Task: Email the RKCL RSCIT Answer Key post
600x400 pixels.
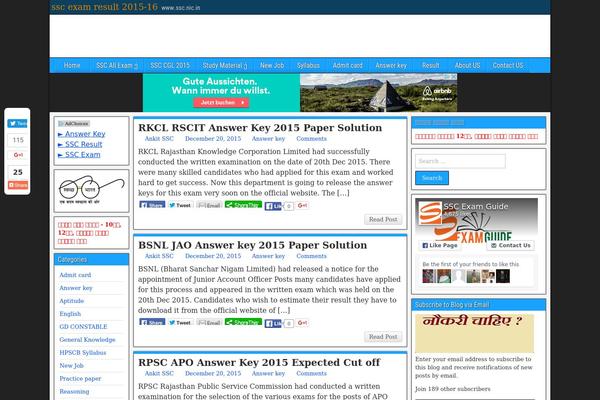Action: pyautogui.click(x=209, y=205)
